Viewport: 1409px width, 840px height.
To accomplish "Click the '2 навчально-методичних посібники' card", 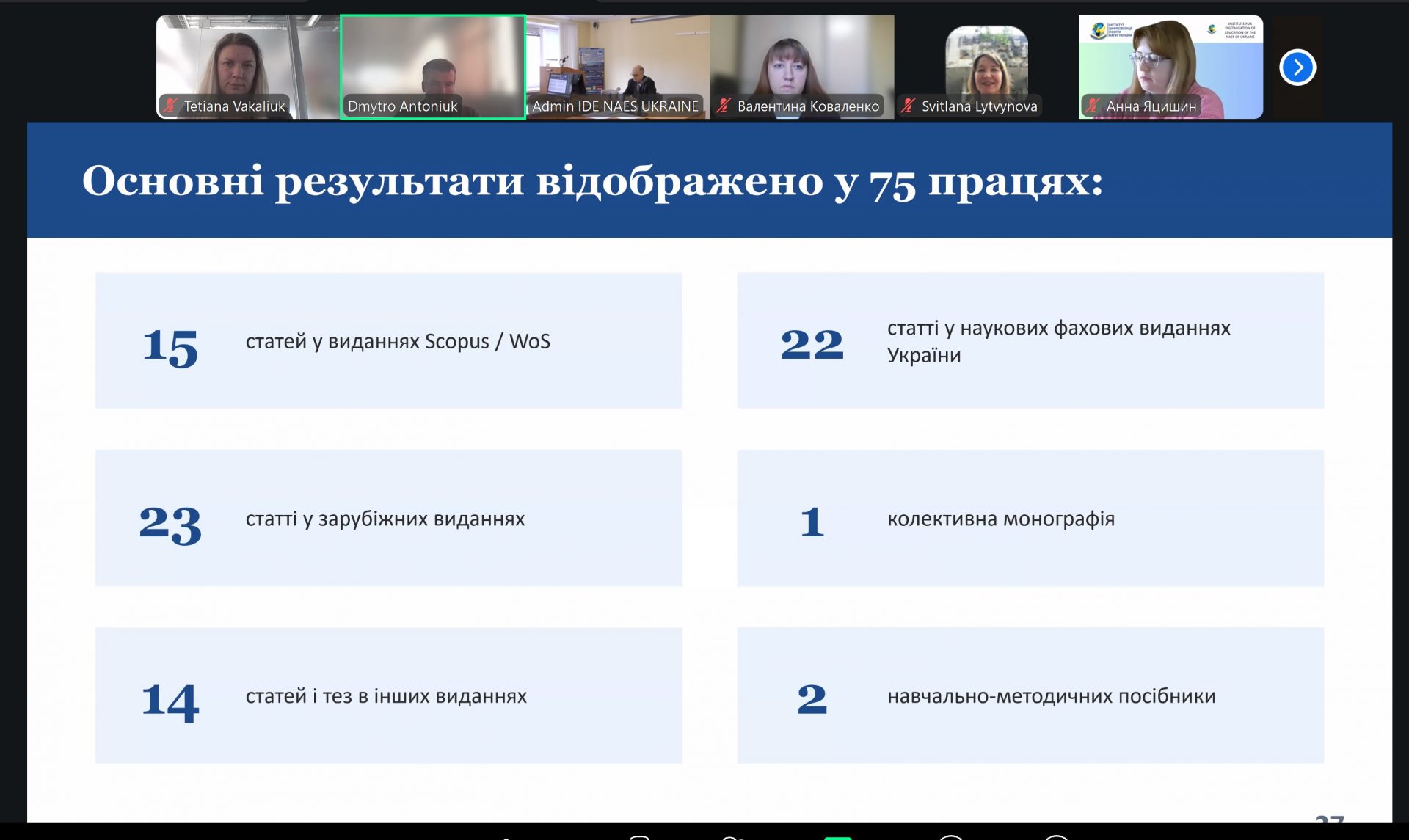I will (1030, 695).
